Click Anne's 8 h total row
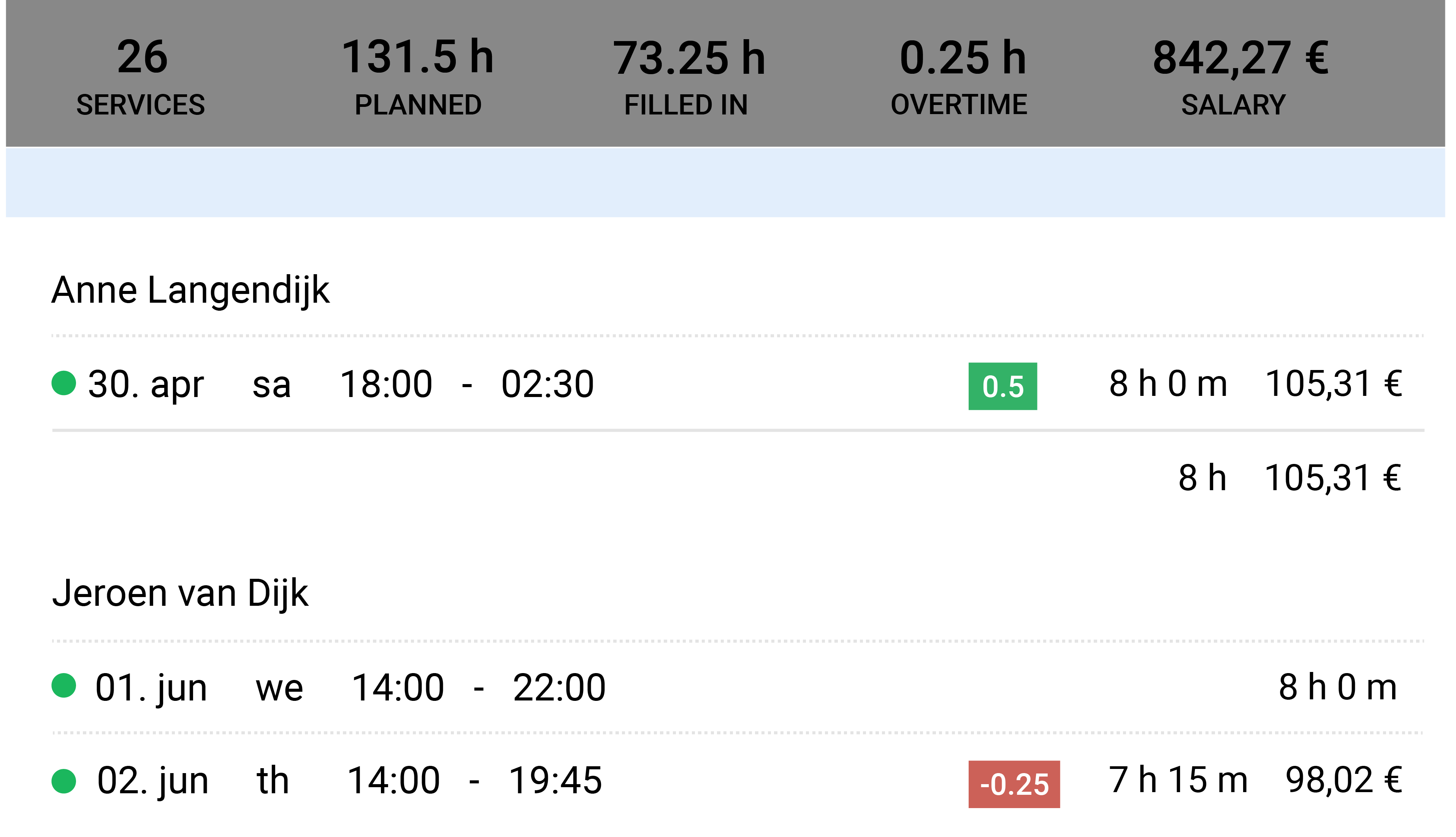Screen dimensions: 1456x837 (738, 478)
